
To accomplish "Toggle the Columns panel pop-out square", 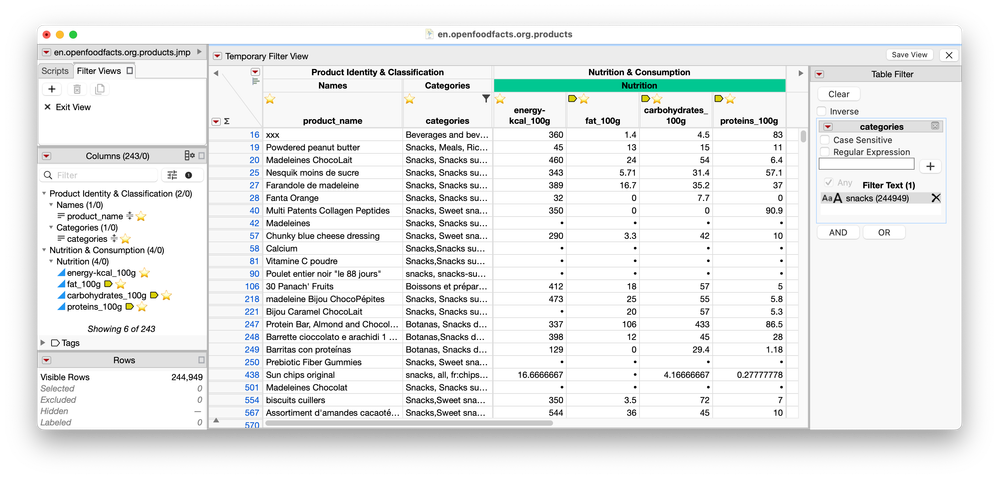I will point(201,155).
